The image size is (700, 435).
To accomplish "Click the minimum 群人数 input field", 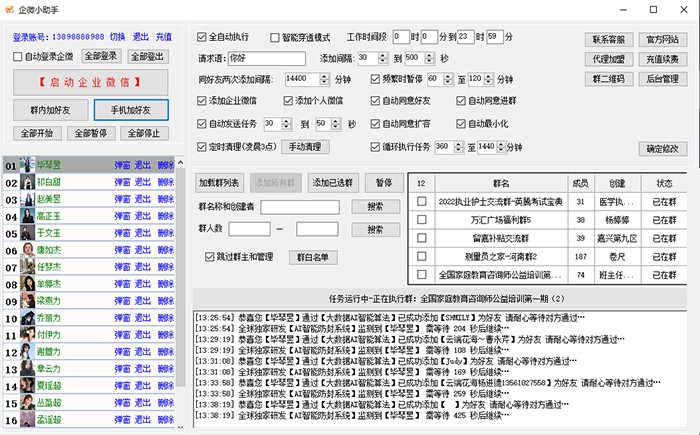I will coord(250,229).
